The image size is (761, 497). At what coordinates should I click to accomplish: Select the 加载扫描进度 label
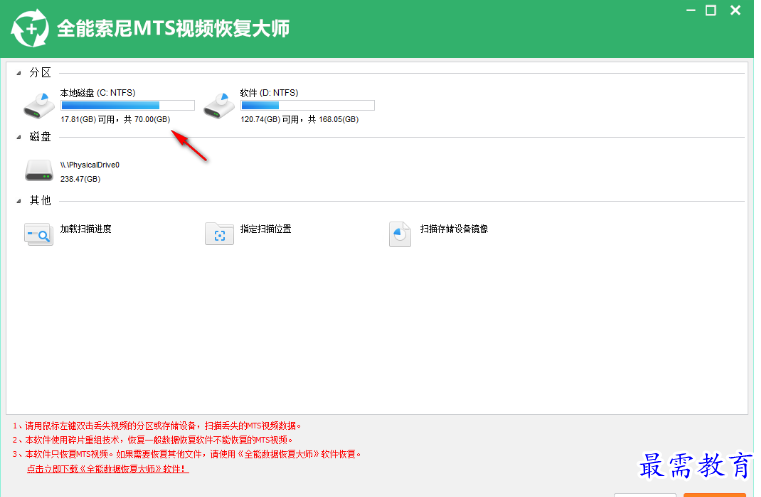[x=85, y=229]
